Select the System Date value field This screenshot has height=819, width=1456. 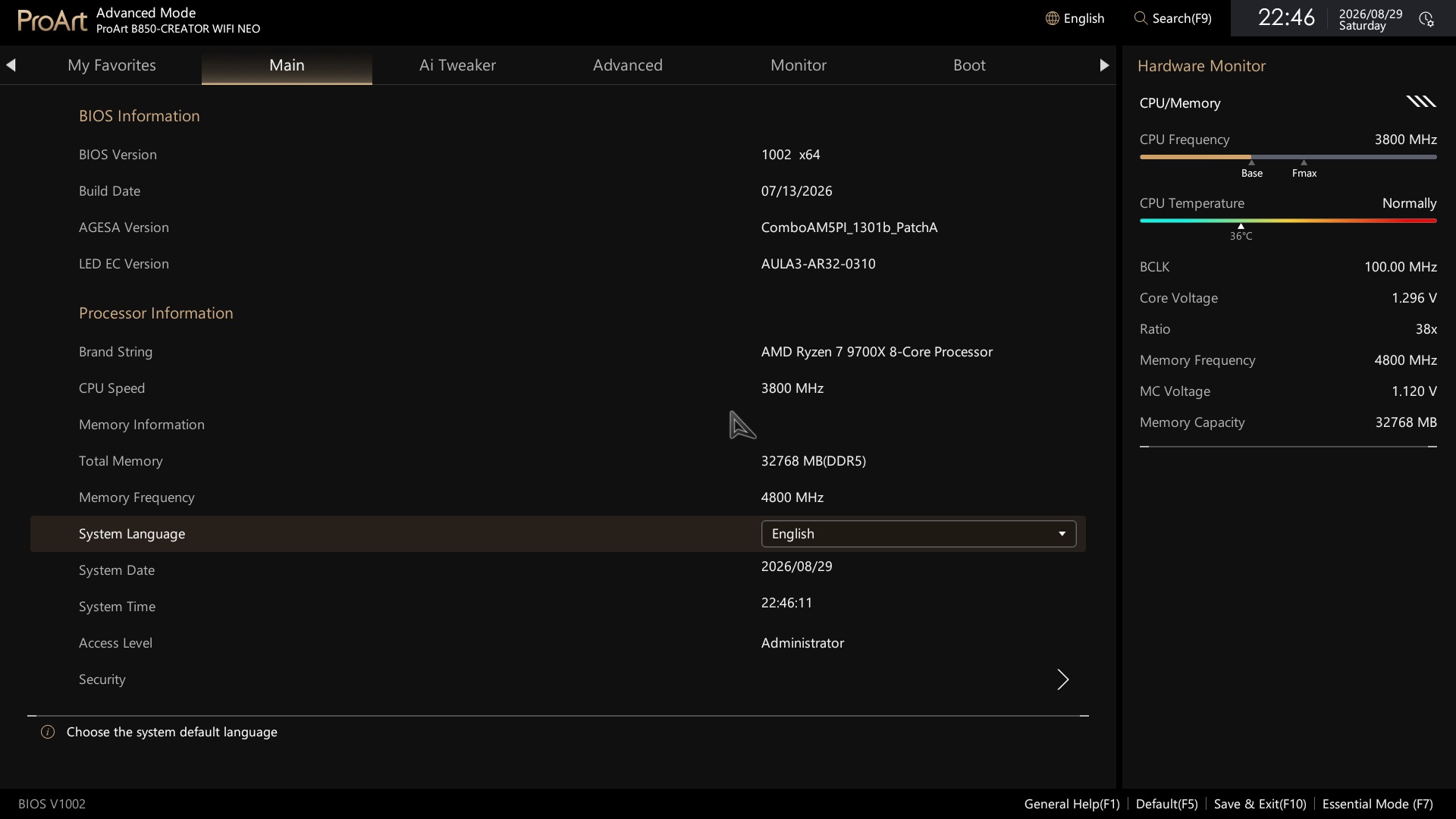click(x=796, y=566)
